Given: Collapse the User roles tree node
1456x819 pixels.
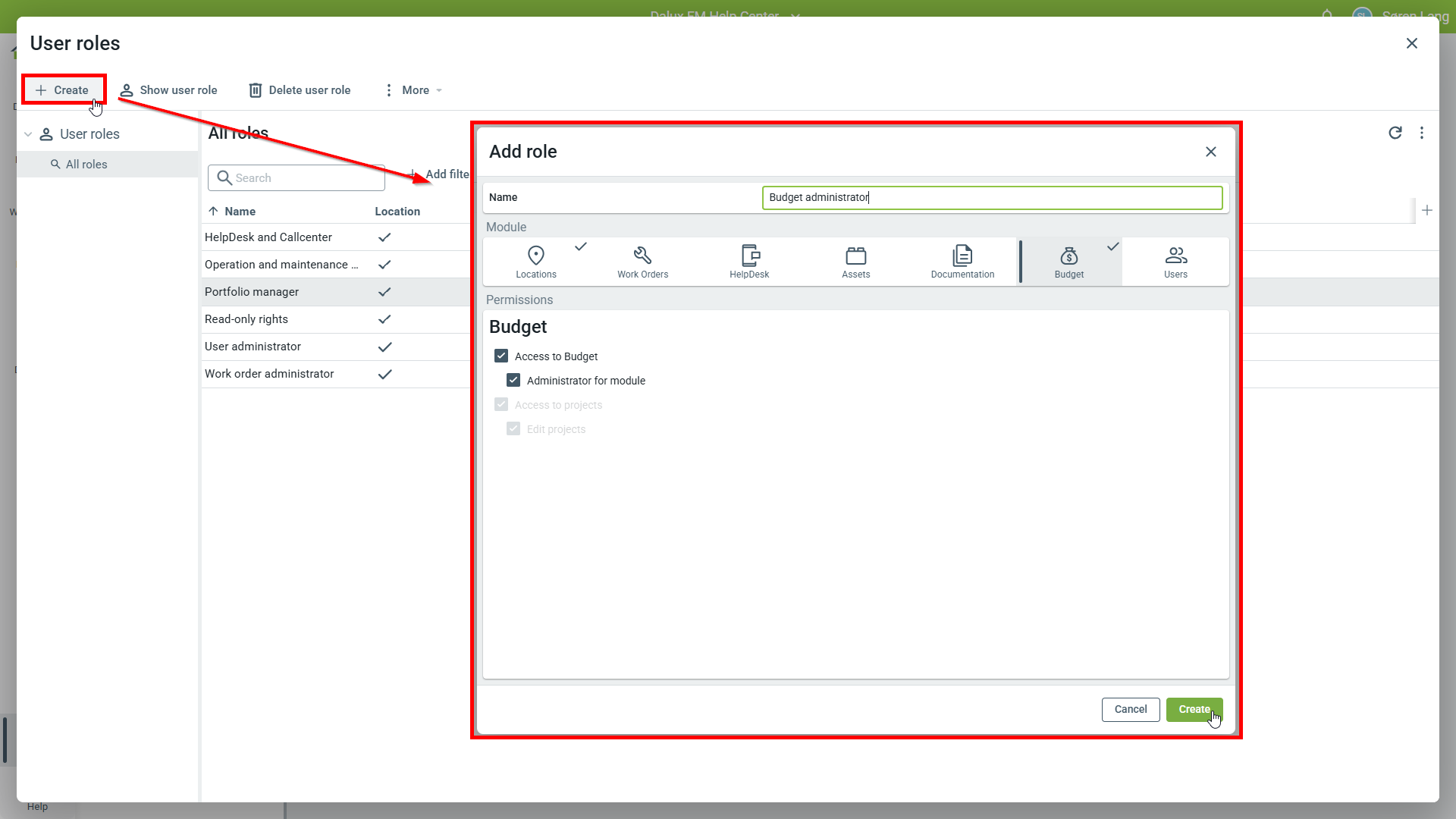Looking at the screenshot, I should point(28,134).
